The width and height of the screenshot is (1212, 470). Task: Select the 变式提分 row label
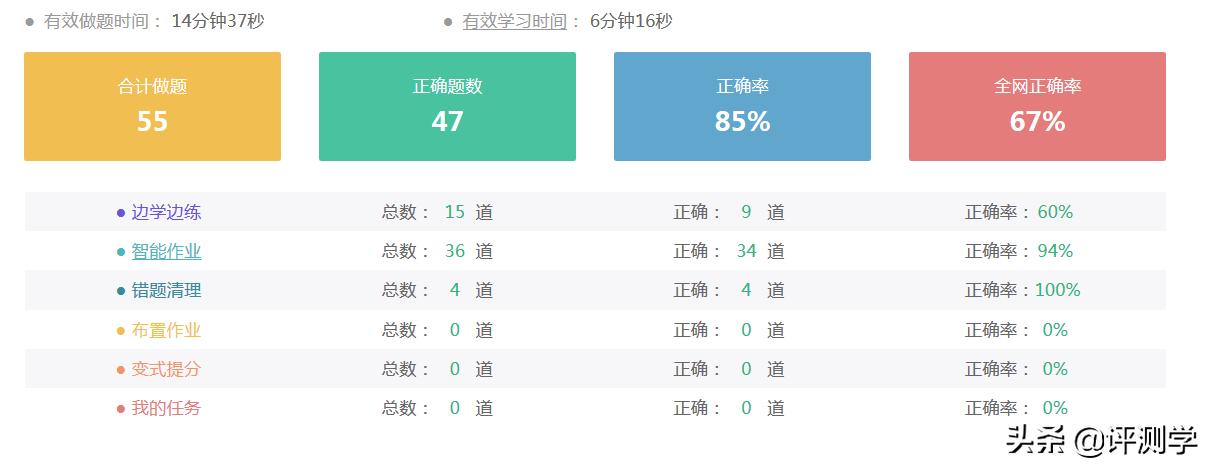166,369
